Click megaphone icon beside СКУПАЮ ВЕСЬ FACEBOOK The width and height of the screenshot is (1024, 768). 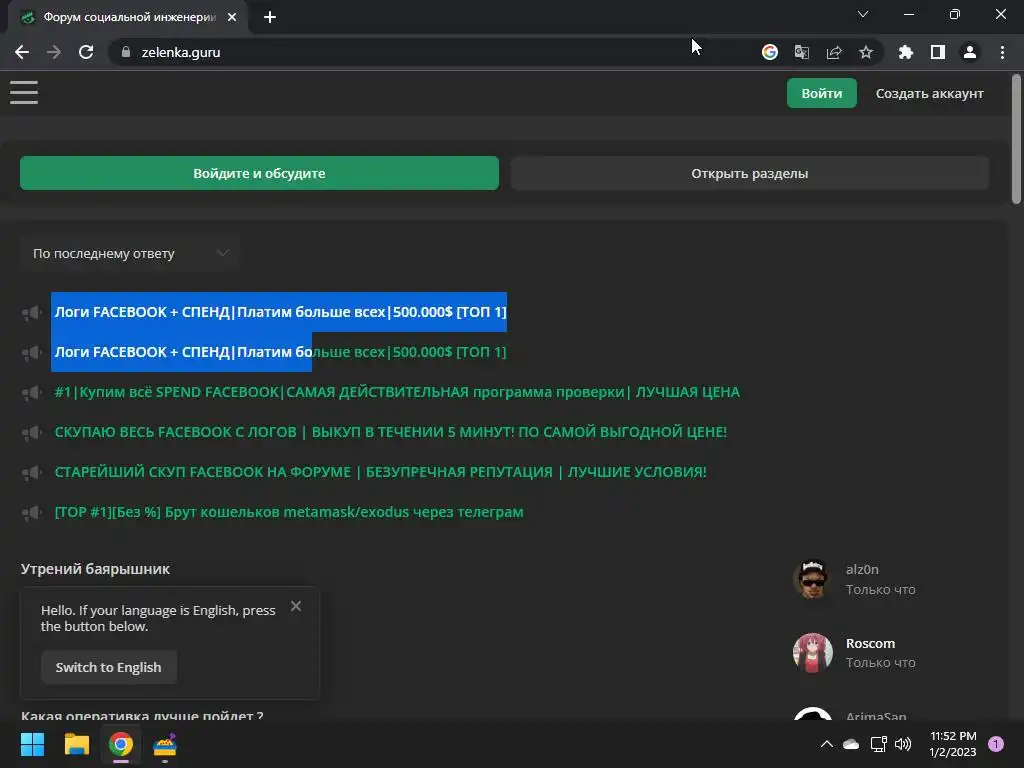(31, 432)
